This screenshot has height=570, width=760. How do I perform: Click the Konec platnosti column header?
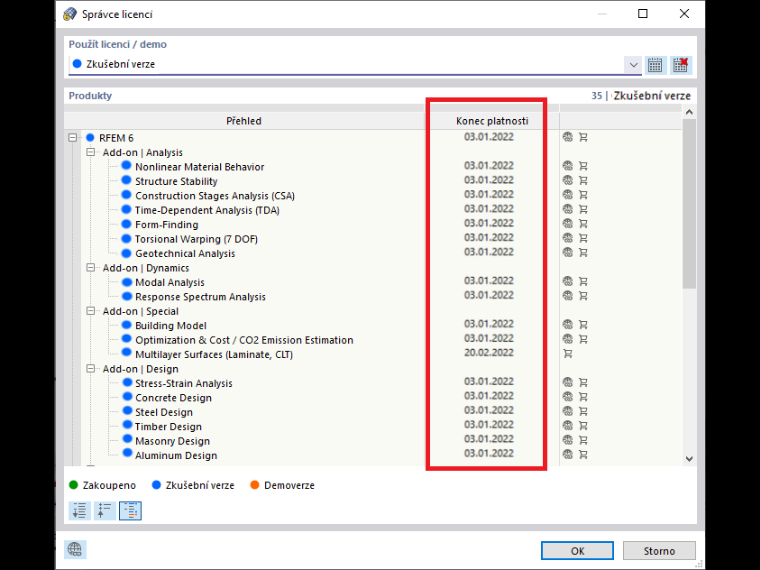(x=492, y=121)
